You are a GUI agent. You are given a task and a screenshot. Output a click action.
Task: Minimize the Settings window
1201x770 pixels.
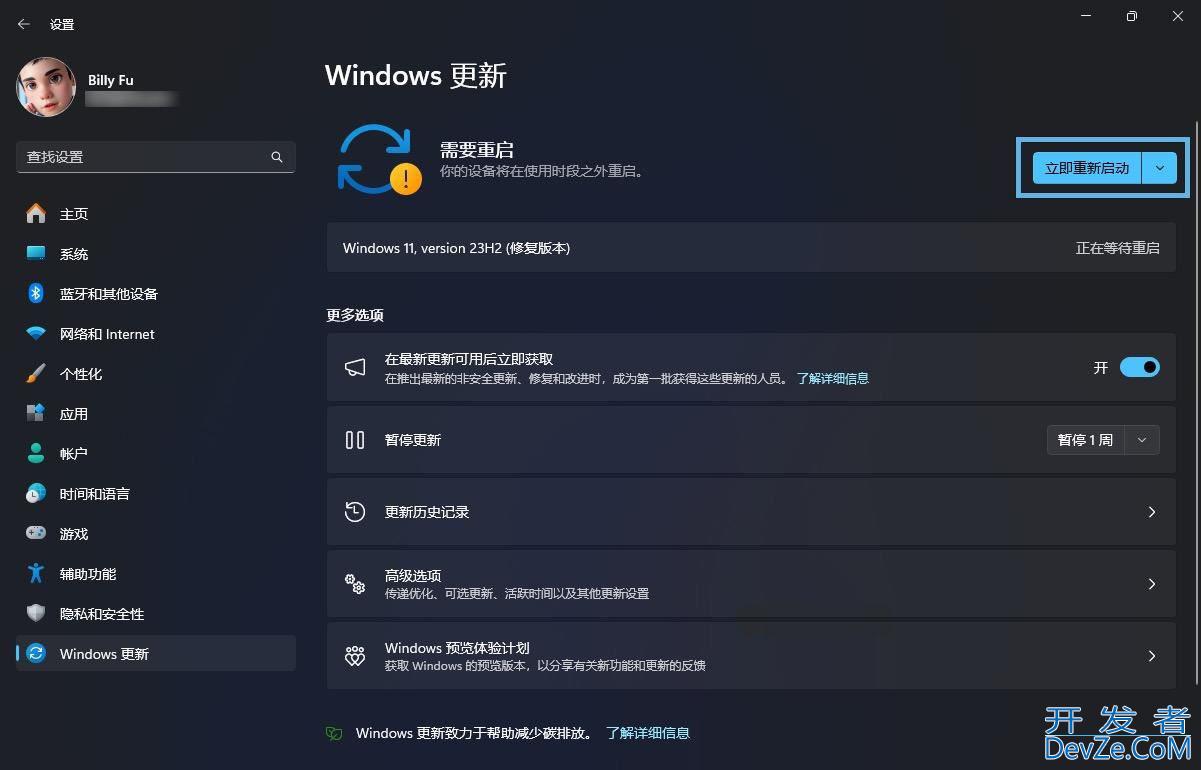click(x=1085, y=16)
